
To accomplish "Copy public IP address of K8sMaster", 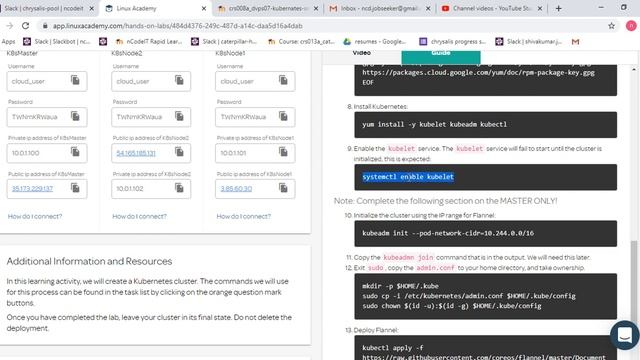I will (75, 188).
